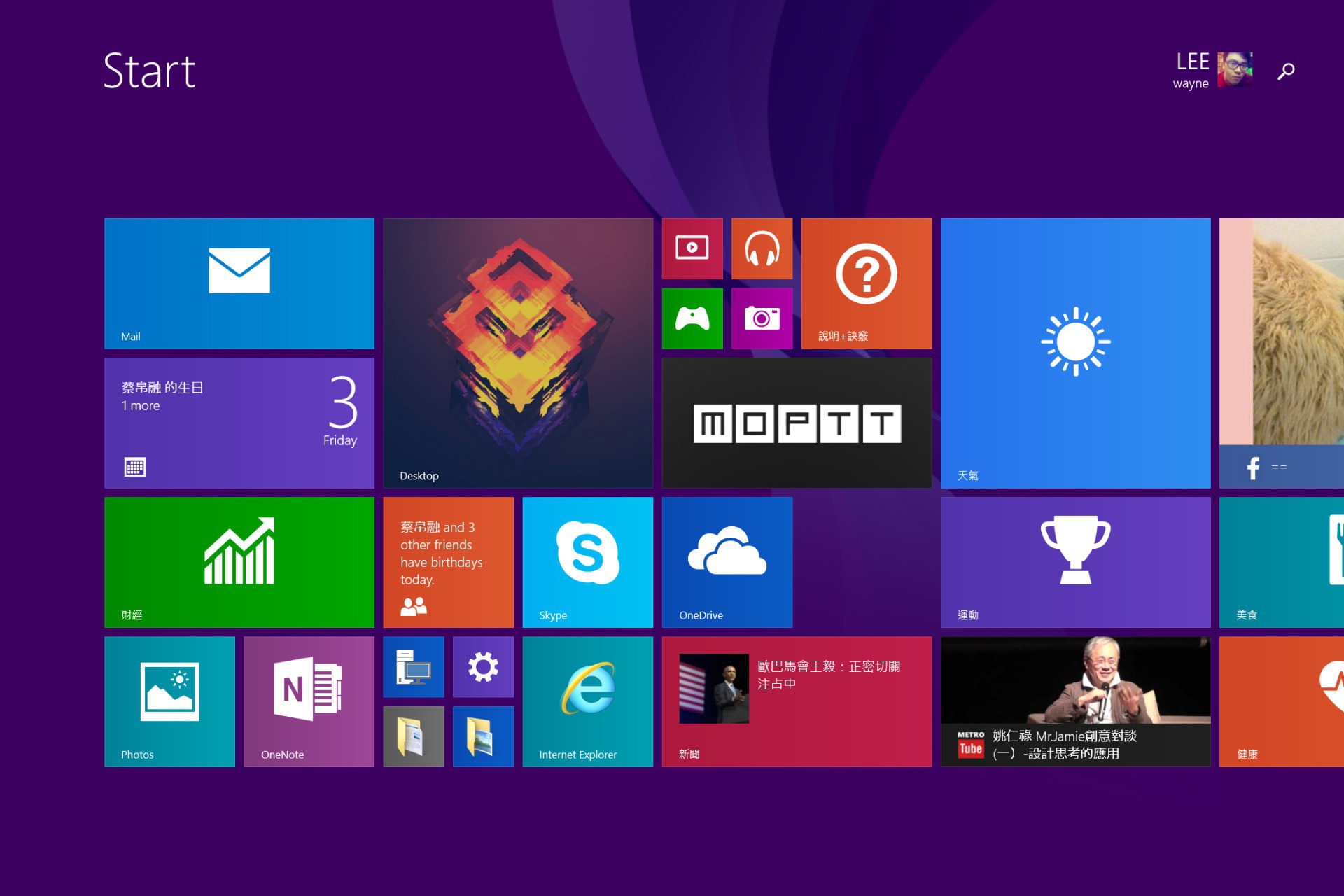Open the People birthdays tile
This screenshot has width=1344, height=896.
tap(449, 562)
